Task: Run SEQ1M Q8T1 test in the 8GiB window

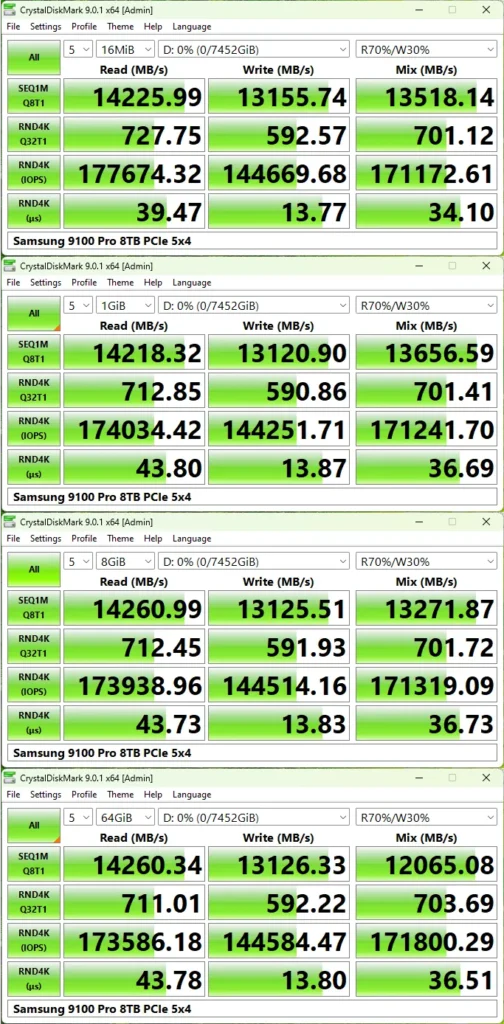Action: (x=34, y=608)
